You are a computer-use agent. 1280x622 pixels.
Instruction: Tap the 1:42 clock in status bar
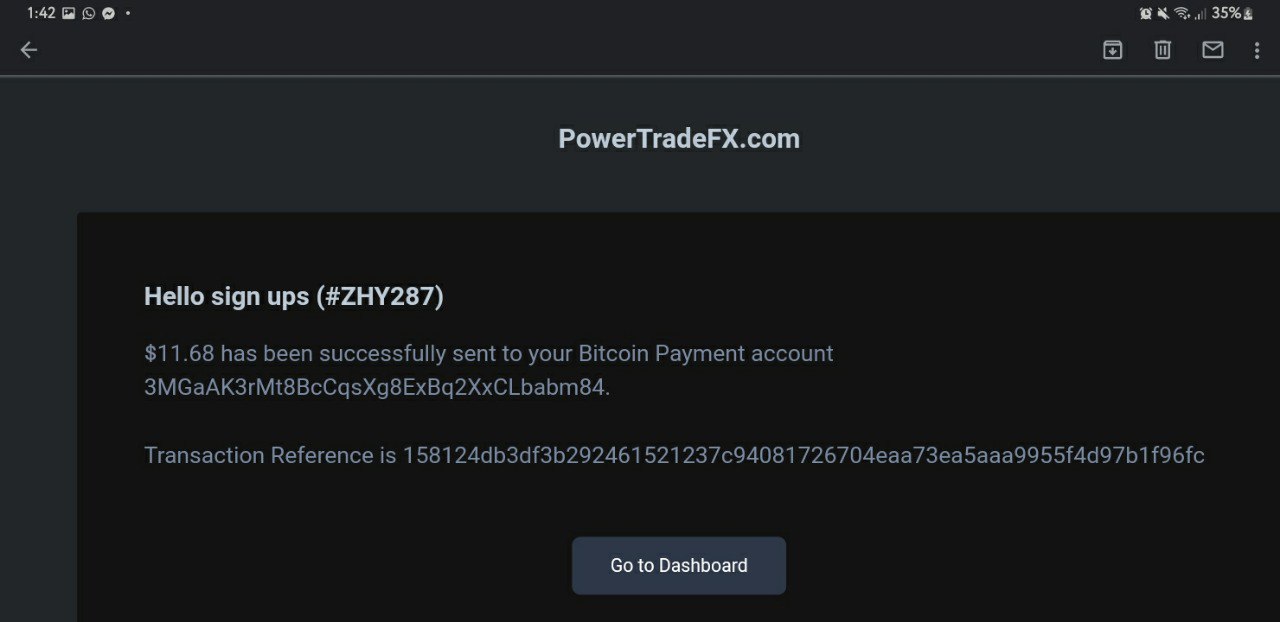[41, 14]
